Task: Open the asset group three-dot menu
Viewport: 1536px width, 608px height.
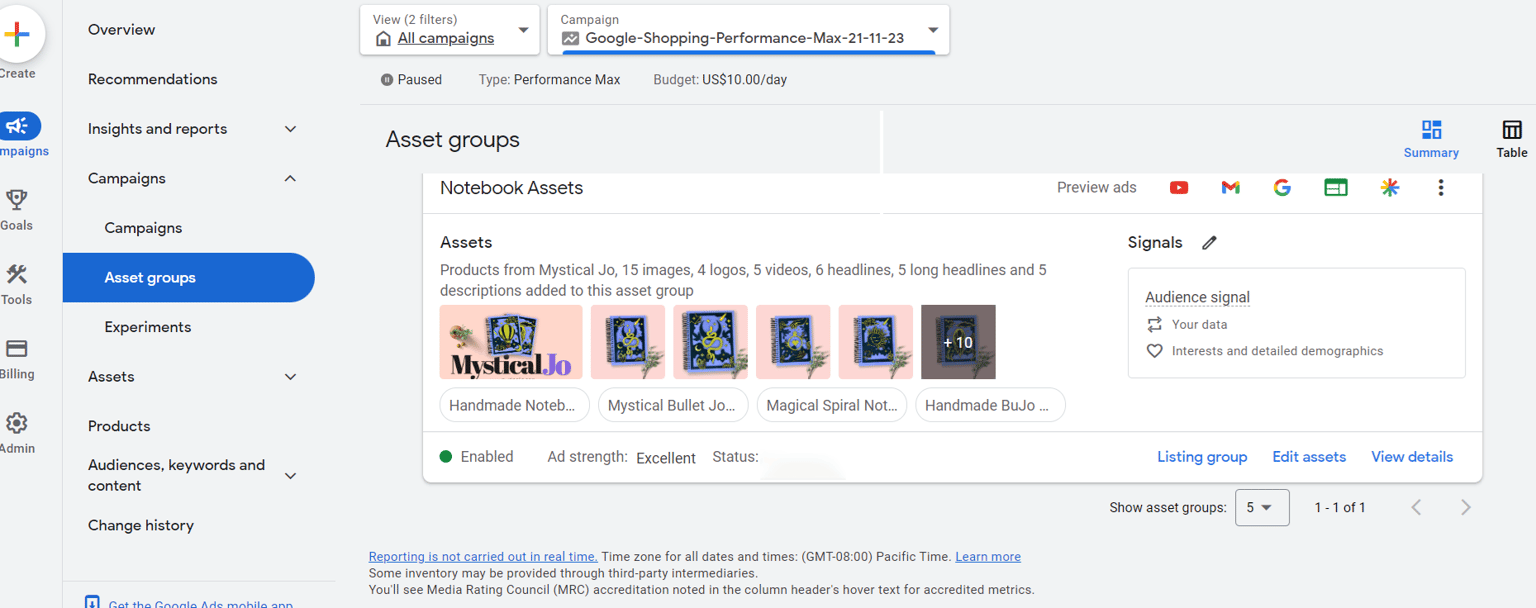Action: 1441,187
